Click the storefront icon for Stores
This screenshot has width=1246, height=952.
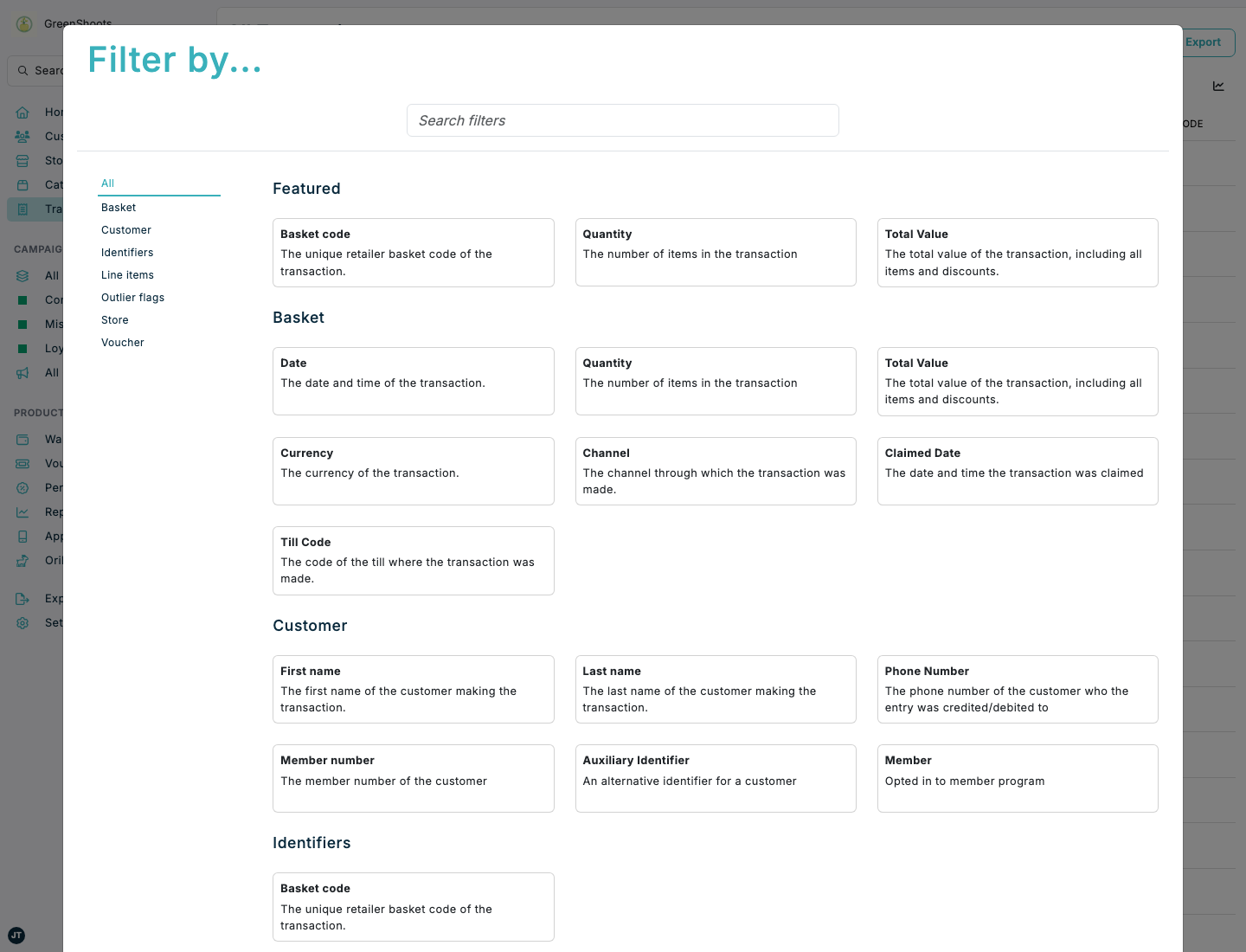point(22,160)
